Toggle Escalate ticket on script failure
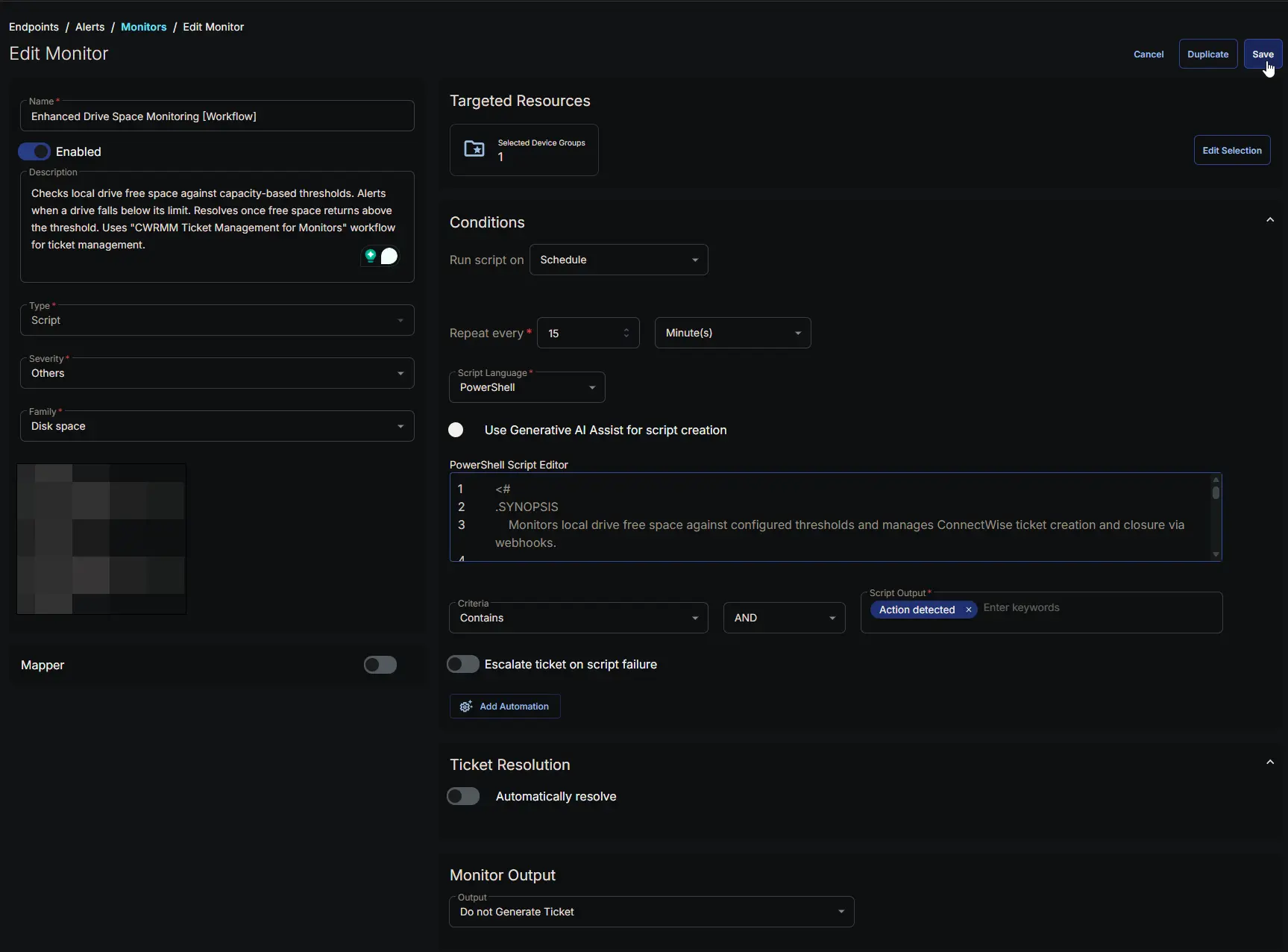The height and width of the screenshot is (952, 1288). click(x=463, y=664)
